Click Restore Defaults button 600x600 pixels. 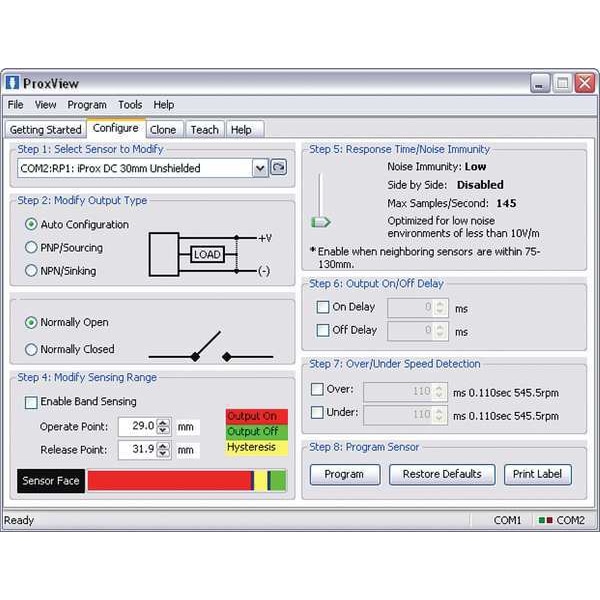pos(441,474)
